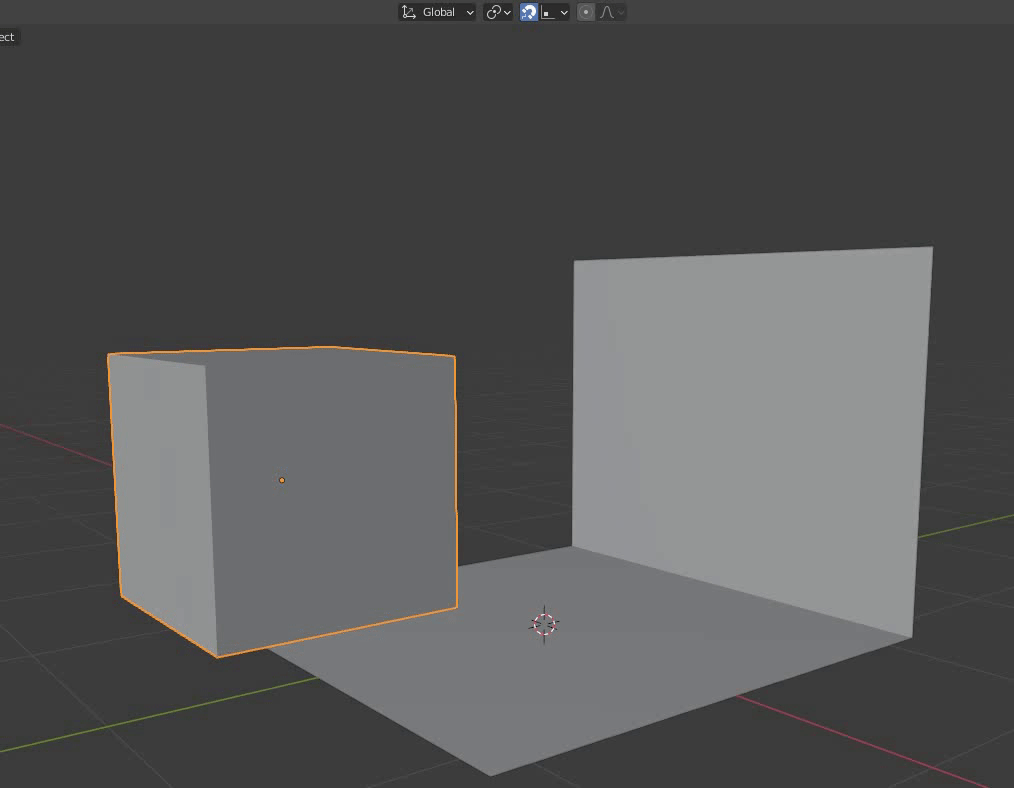Enable the proportional editing toggle

[586, 12]
